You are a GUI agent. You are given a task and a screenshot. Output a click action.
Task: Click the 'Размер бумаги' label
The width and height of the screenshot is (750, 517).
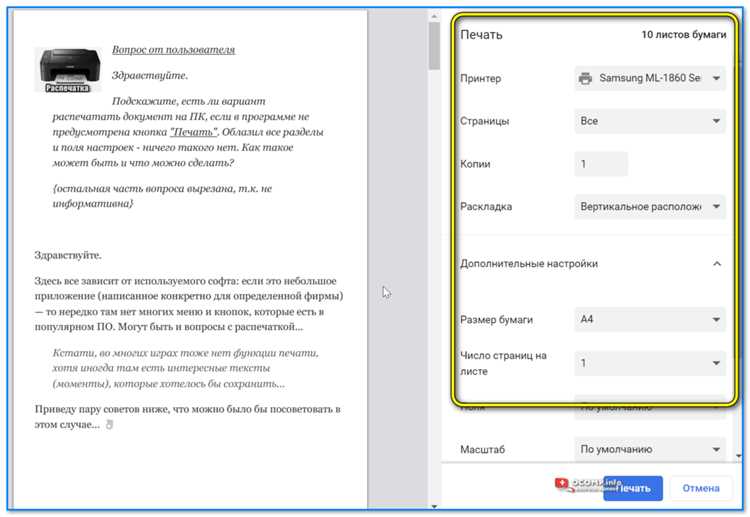[496, 319]
